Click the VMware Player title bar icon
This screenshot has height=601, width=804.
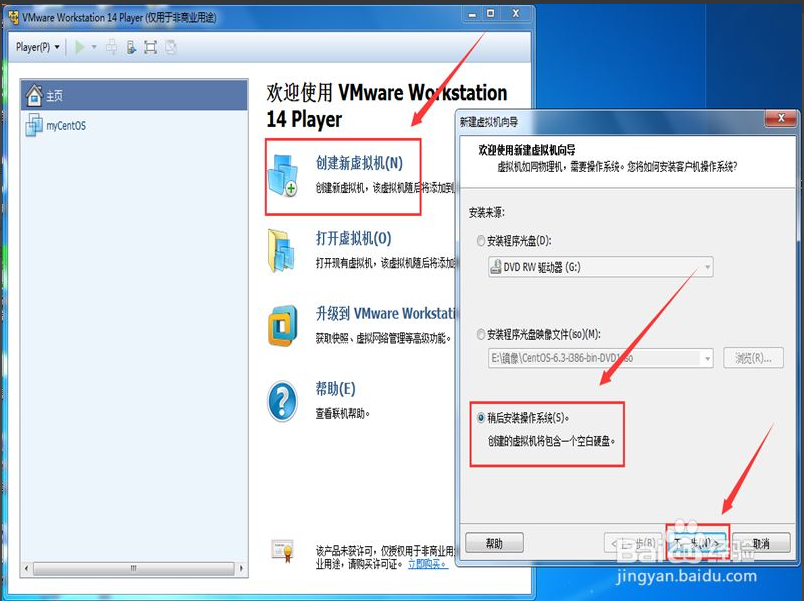pos(14,17)
